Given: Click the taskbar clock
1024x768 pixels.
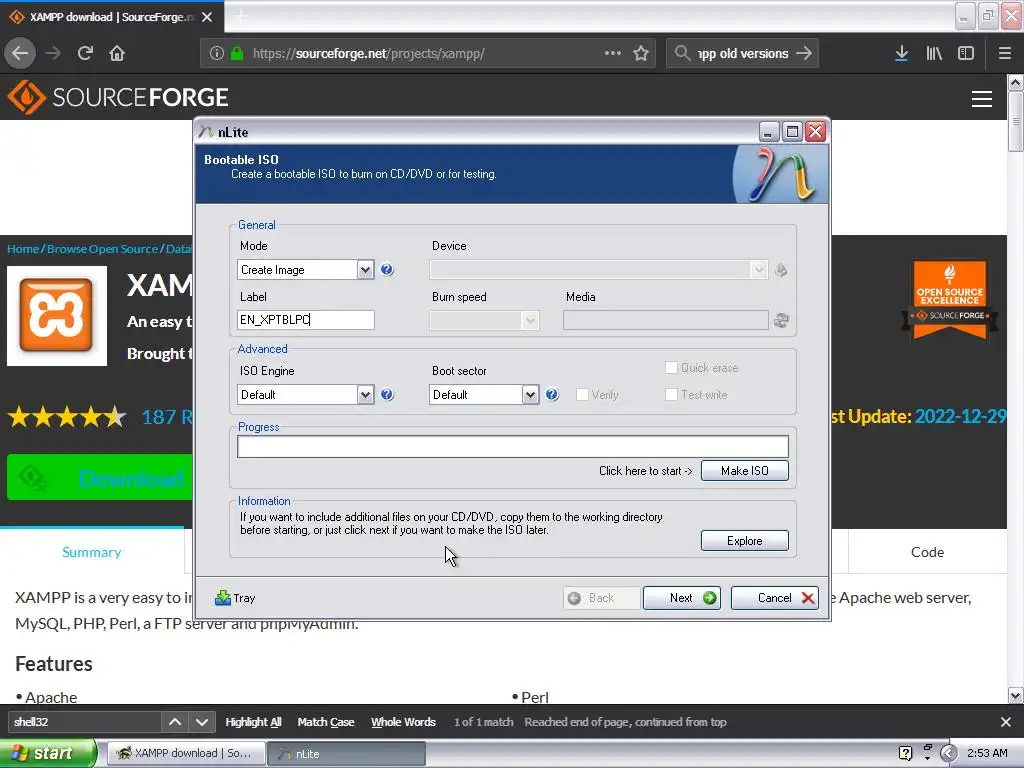Looking at the screenshot, I should (x=987, y=753).
